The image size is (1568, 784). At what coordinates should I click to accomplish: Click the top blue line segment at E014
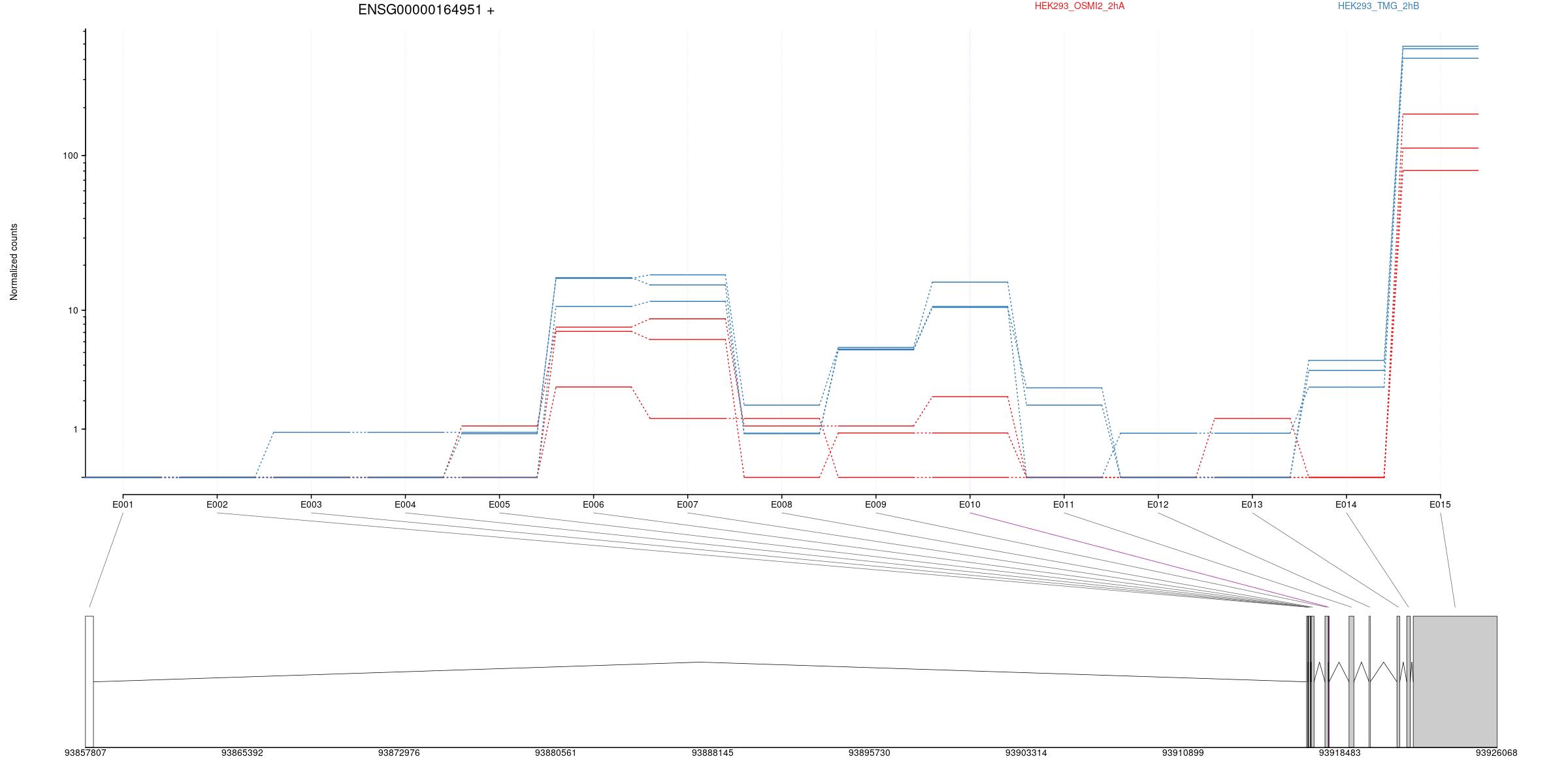coord(1347,361)
